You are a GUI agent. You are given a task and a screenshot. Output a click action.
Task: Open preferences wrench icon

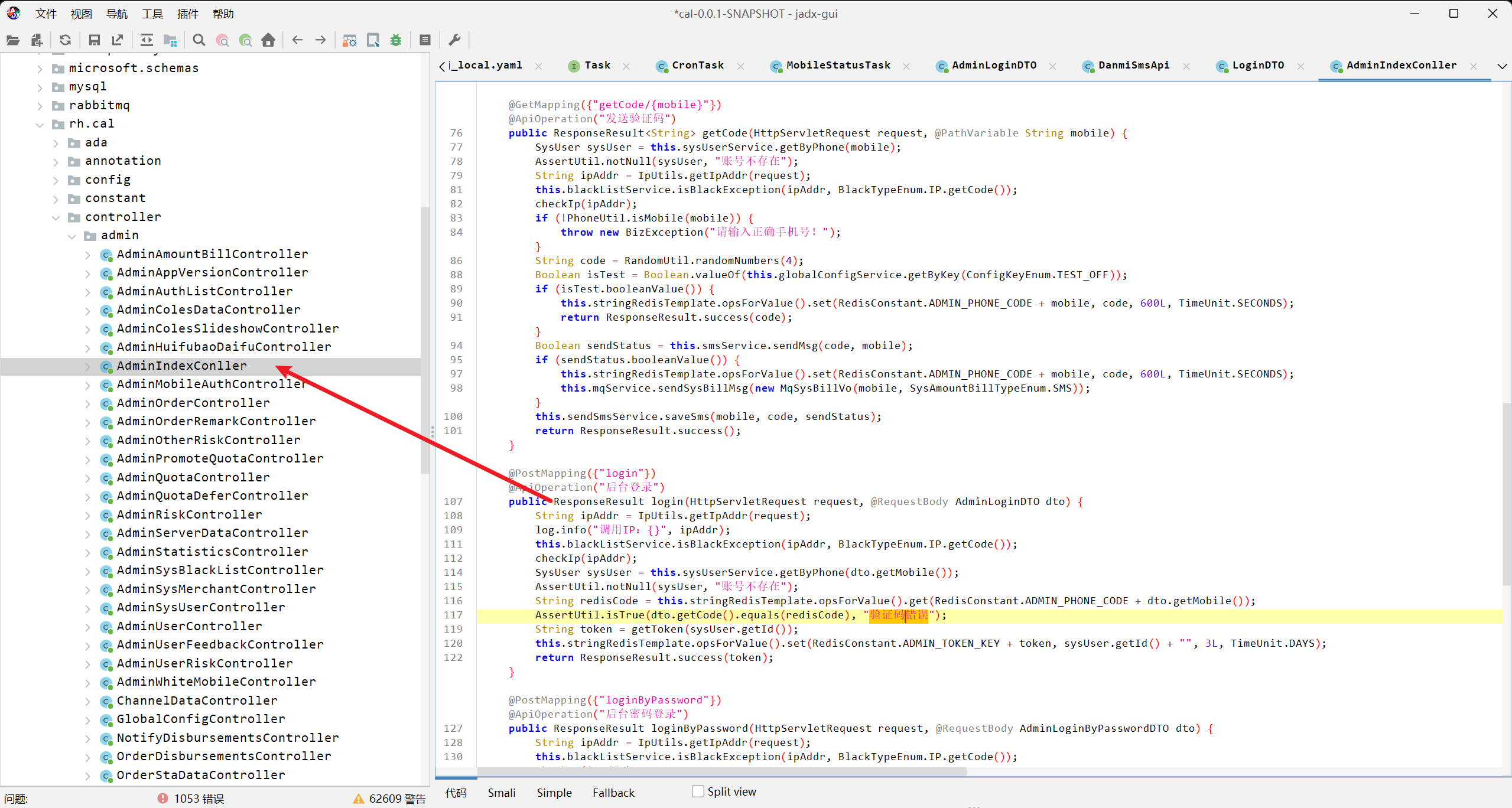point(454,40)
